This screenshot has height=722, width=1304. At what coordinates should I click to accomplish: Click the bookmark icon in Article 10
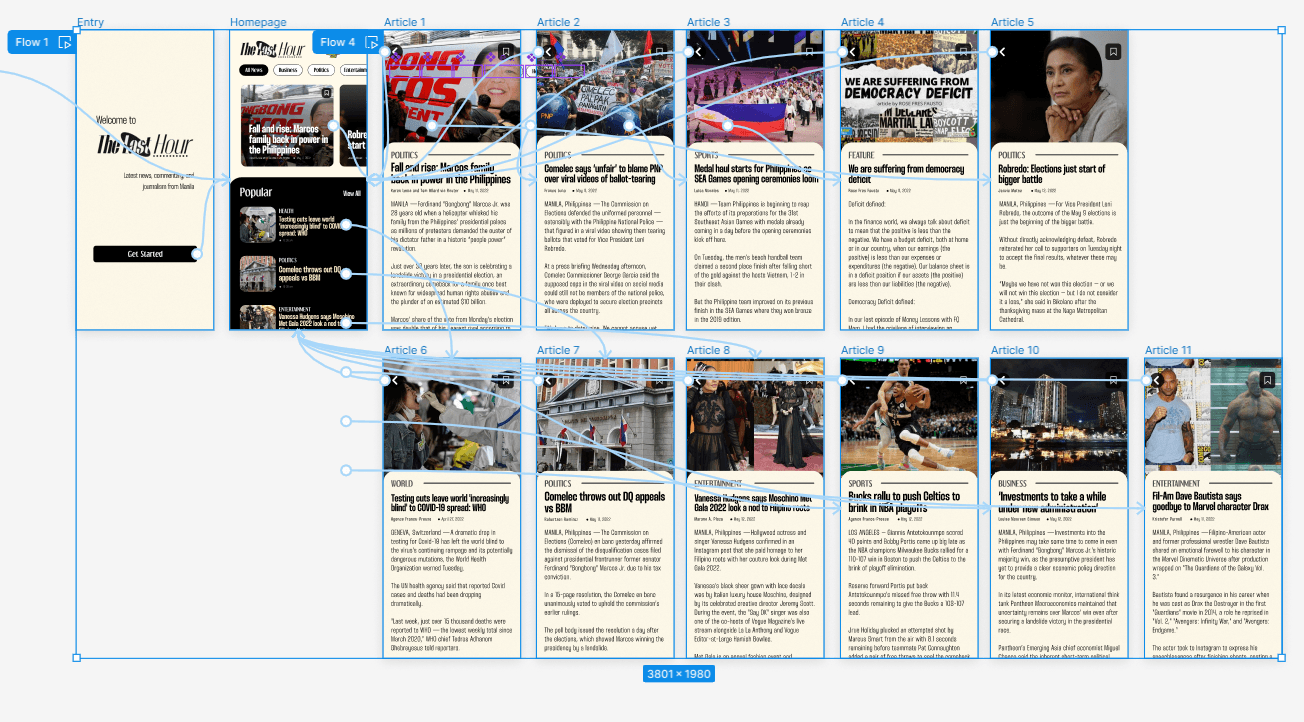click(1114, 380)
